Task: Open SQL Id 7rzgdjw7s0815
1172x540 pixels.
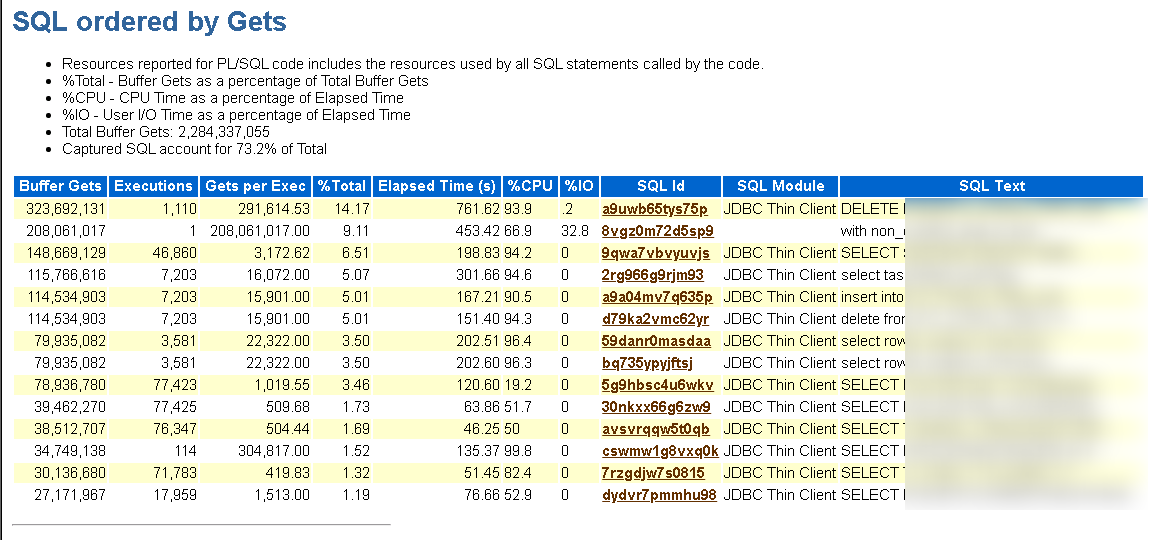Action: point(653,473)
